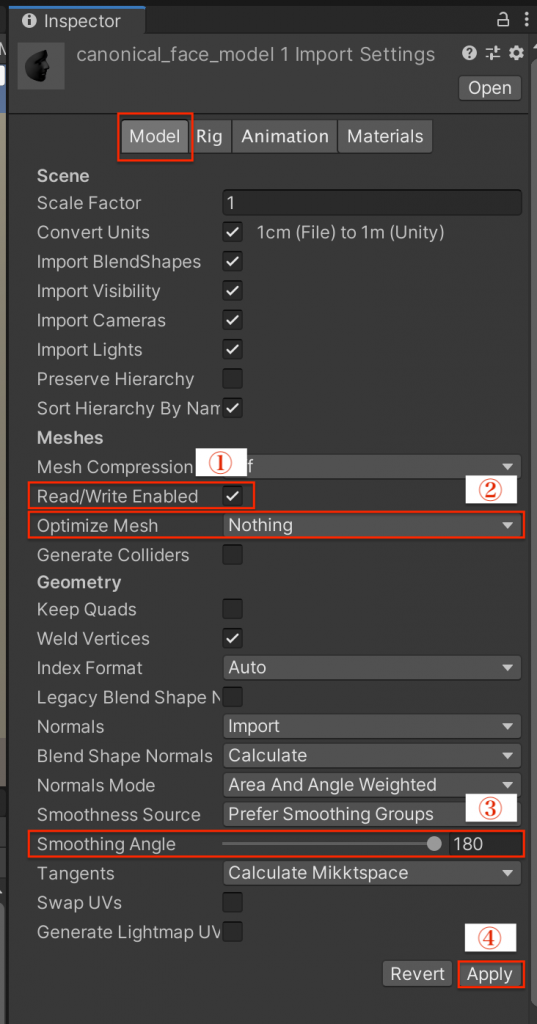The image size is (537, 1024).
Task: Expand the Normals Mode dropdown
Action: (372, 785)
